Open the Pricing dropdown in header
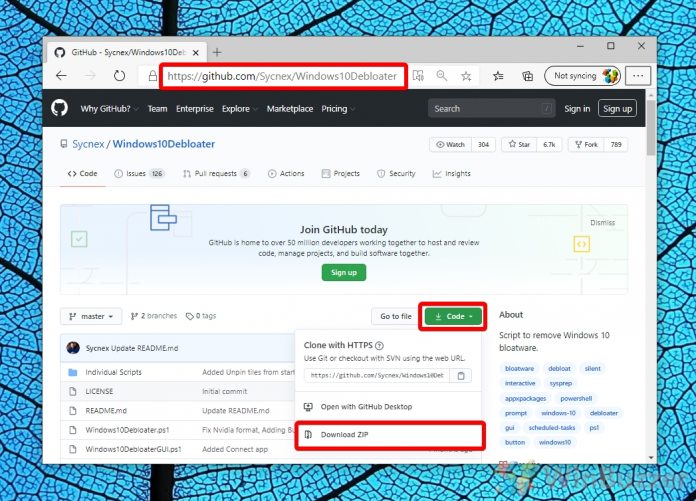This screenshot has width=696, height=501. [337, 108]
